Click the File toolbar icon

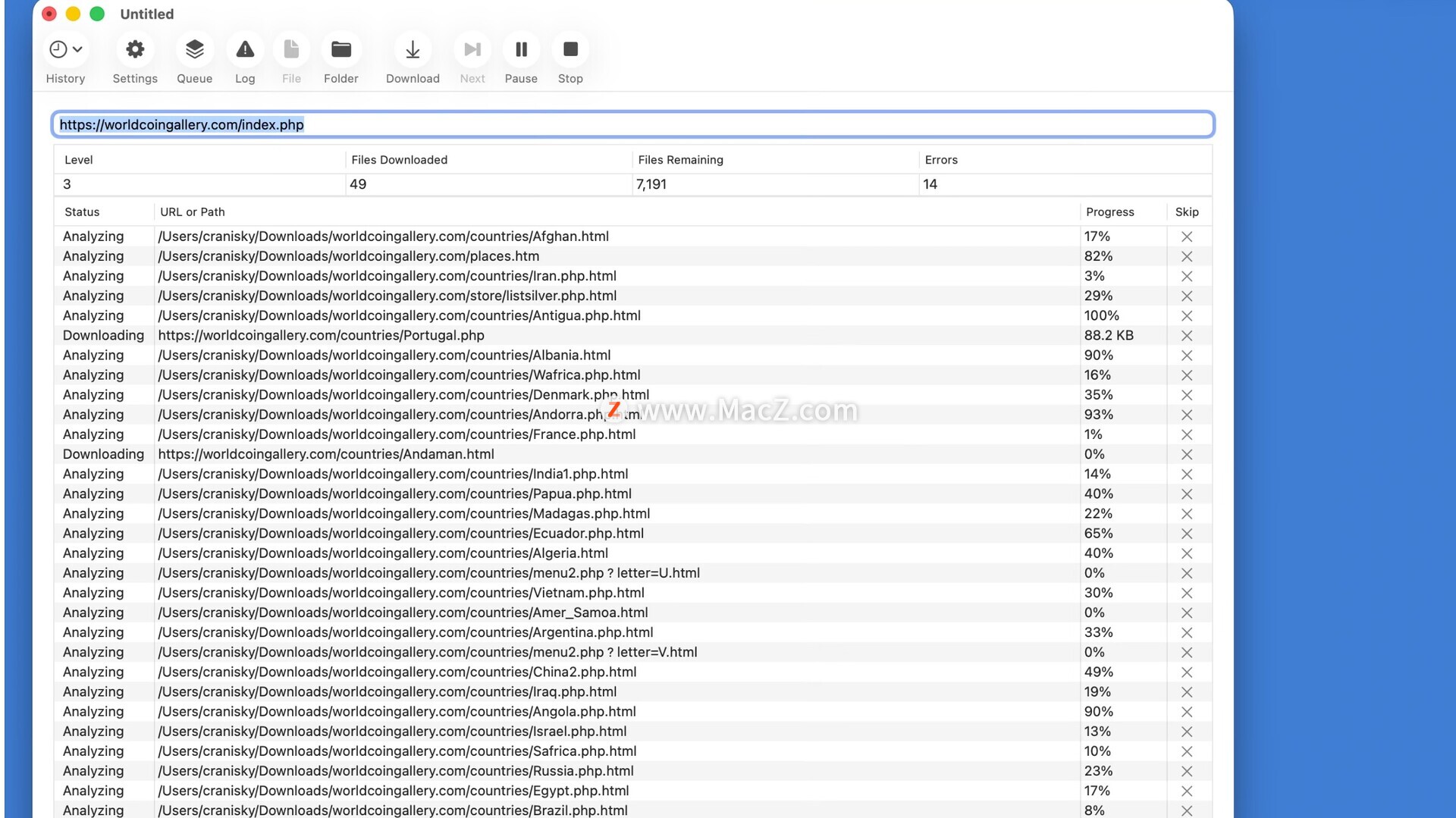[291, 50]
